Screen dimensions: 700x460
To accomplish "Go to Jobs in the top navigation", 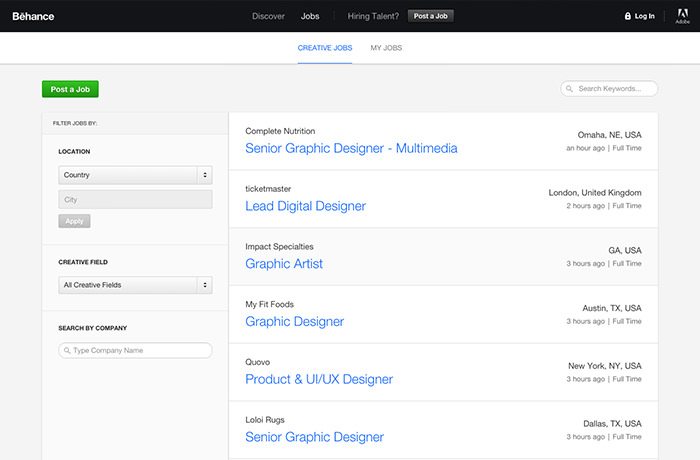I will 310,16.
